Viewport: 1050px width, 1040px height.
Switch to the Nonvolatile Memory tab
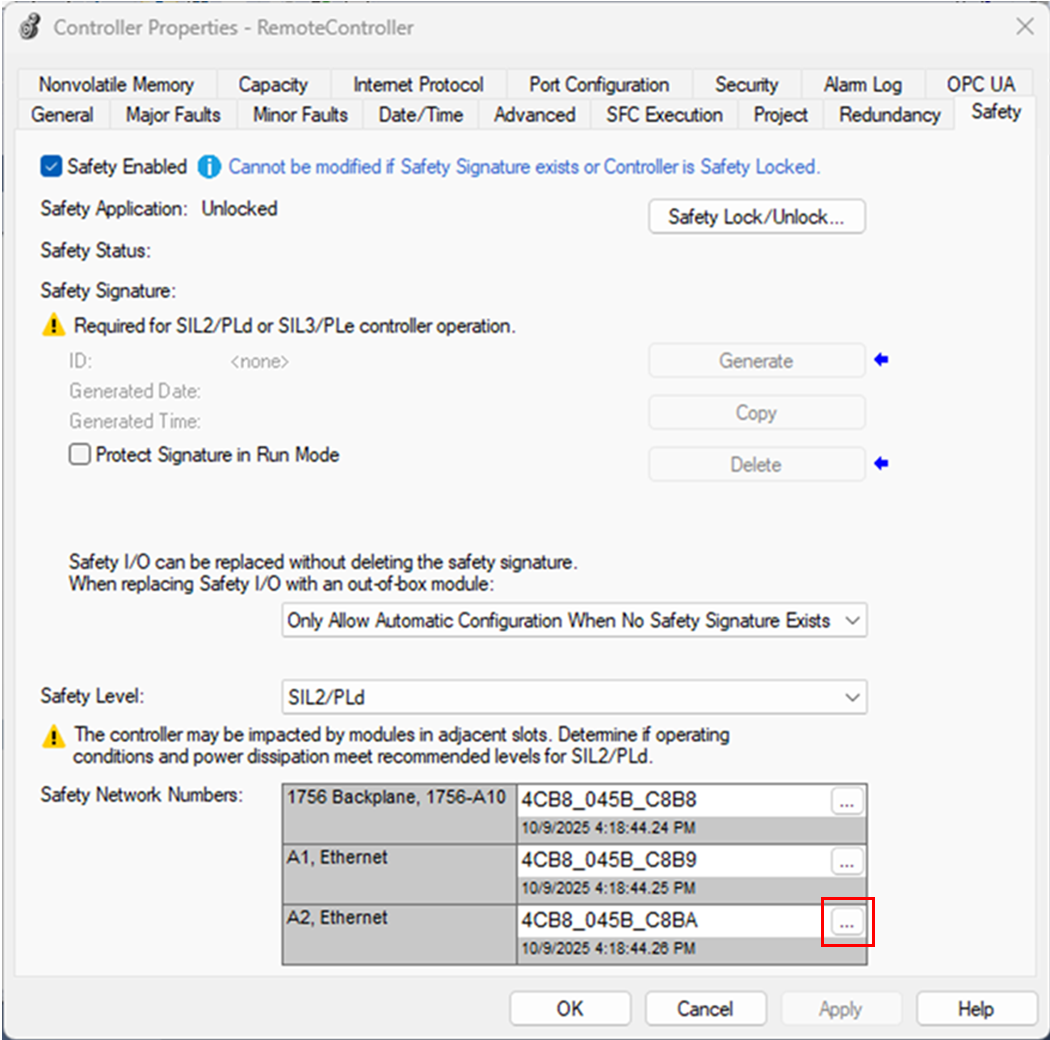117,84
